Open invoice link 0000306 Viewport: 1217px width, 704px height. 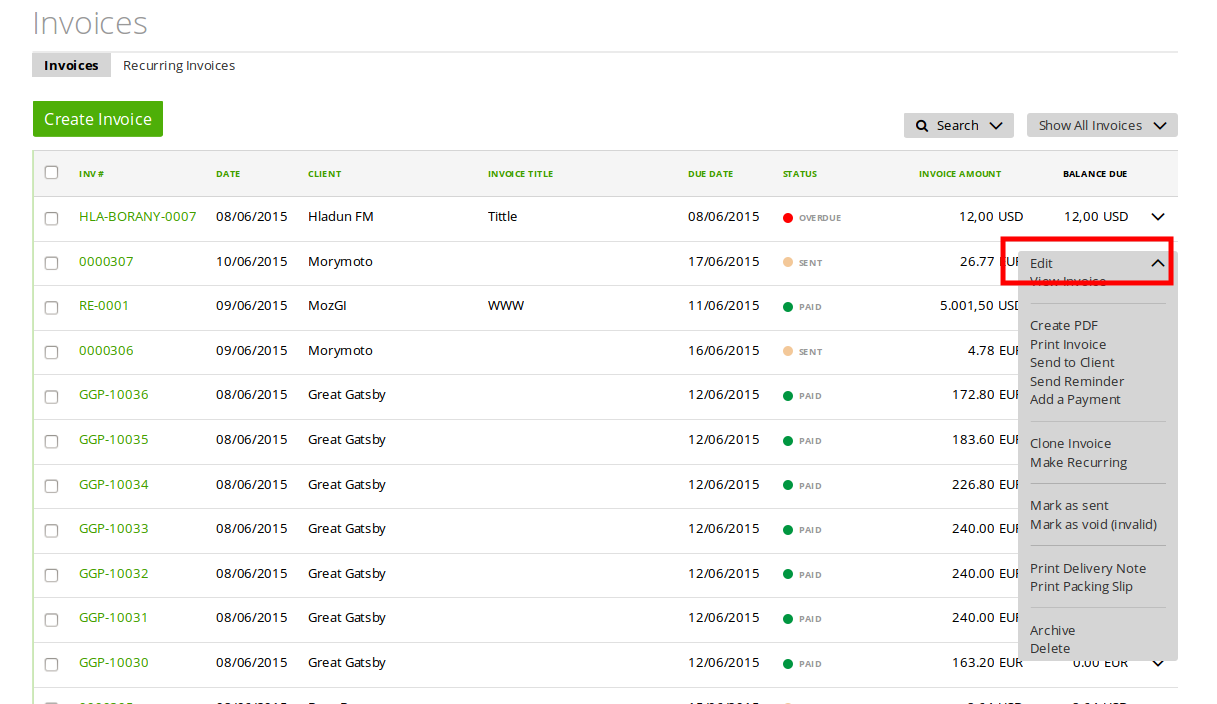point(106,350)
